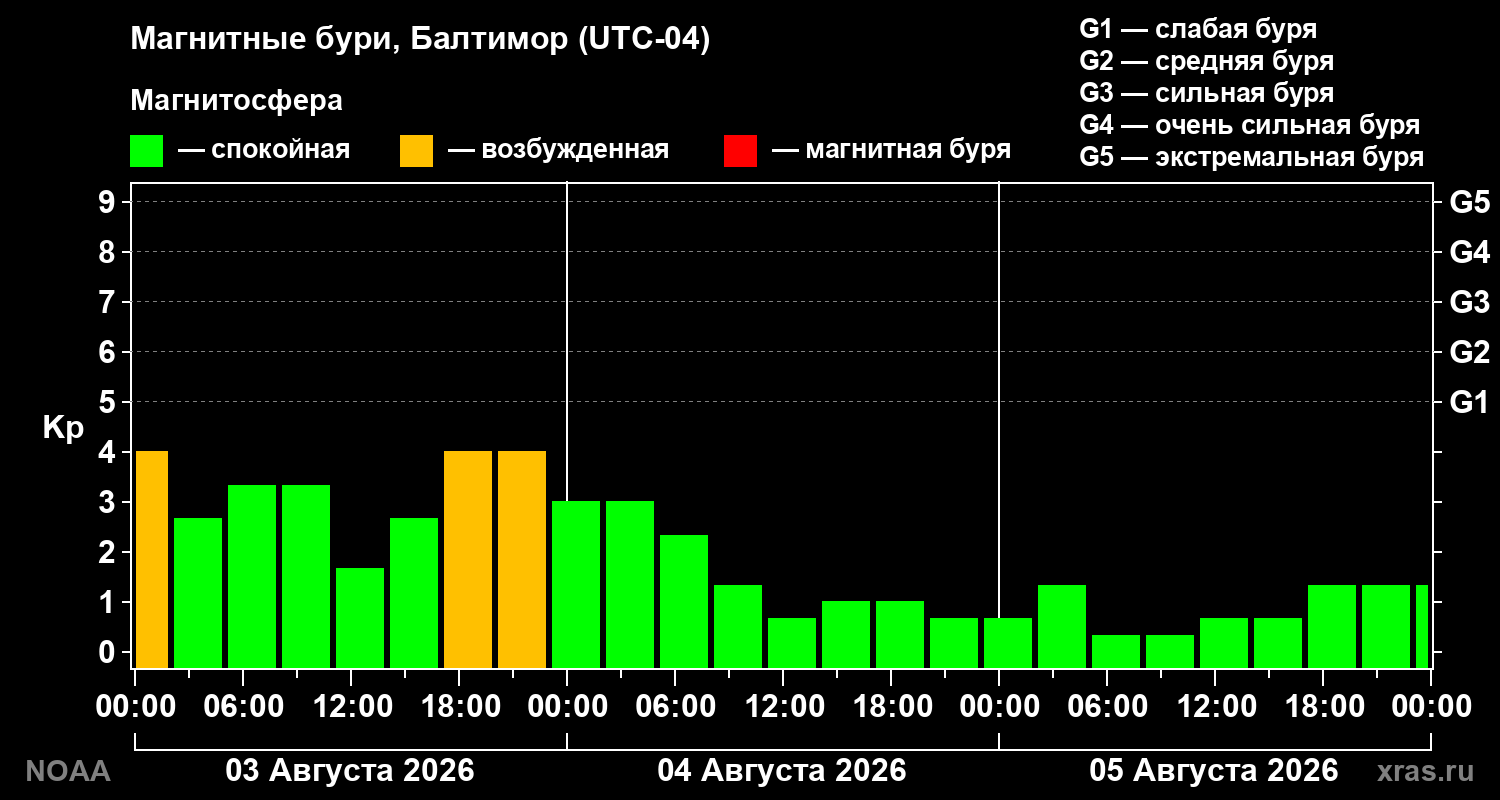This screenshot has height=800, width=1500.
Task: Select the 03 Августа 2026 date label
Action: click(x=350, y=771)
